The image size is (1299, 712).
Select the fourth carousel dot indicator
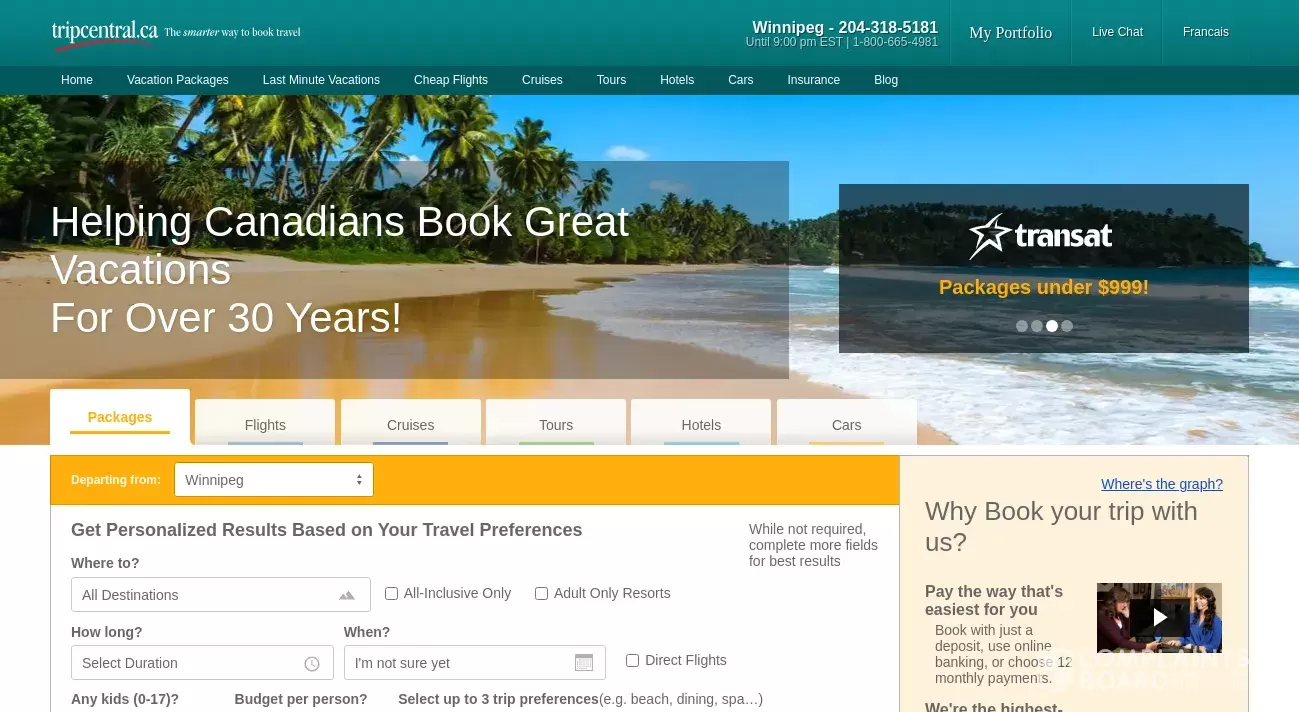tap(1067, 326)
